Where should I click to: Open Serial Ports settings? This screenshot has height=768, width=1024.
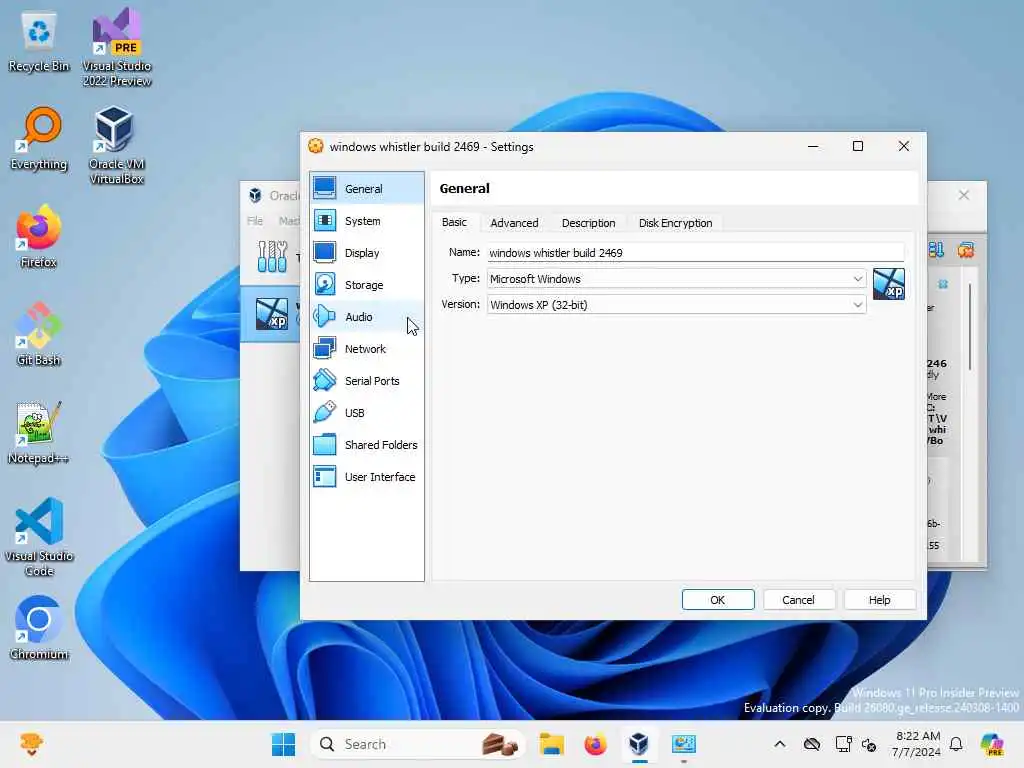366,381
